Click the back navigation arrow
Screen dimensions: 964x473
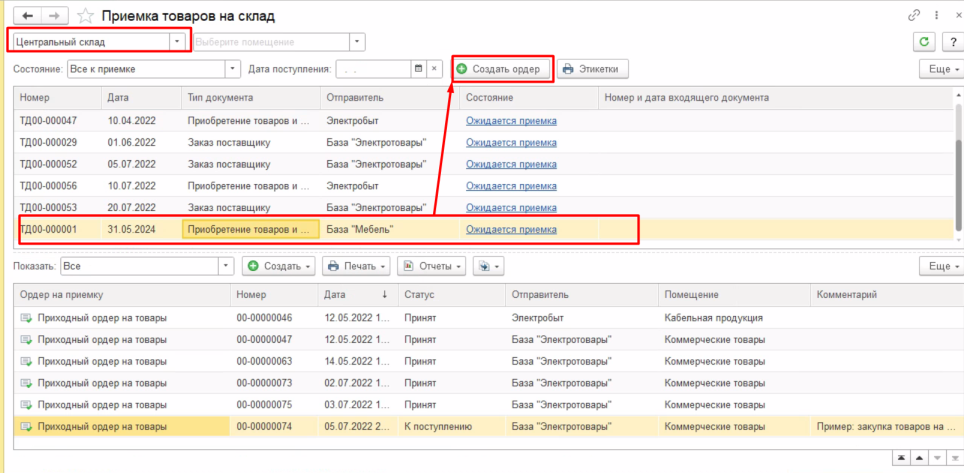point(26,16)
